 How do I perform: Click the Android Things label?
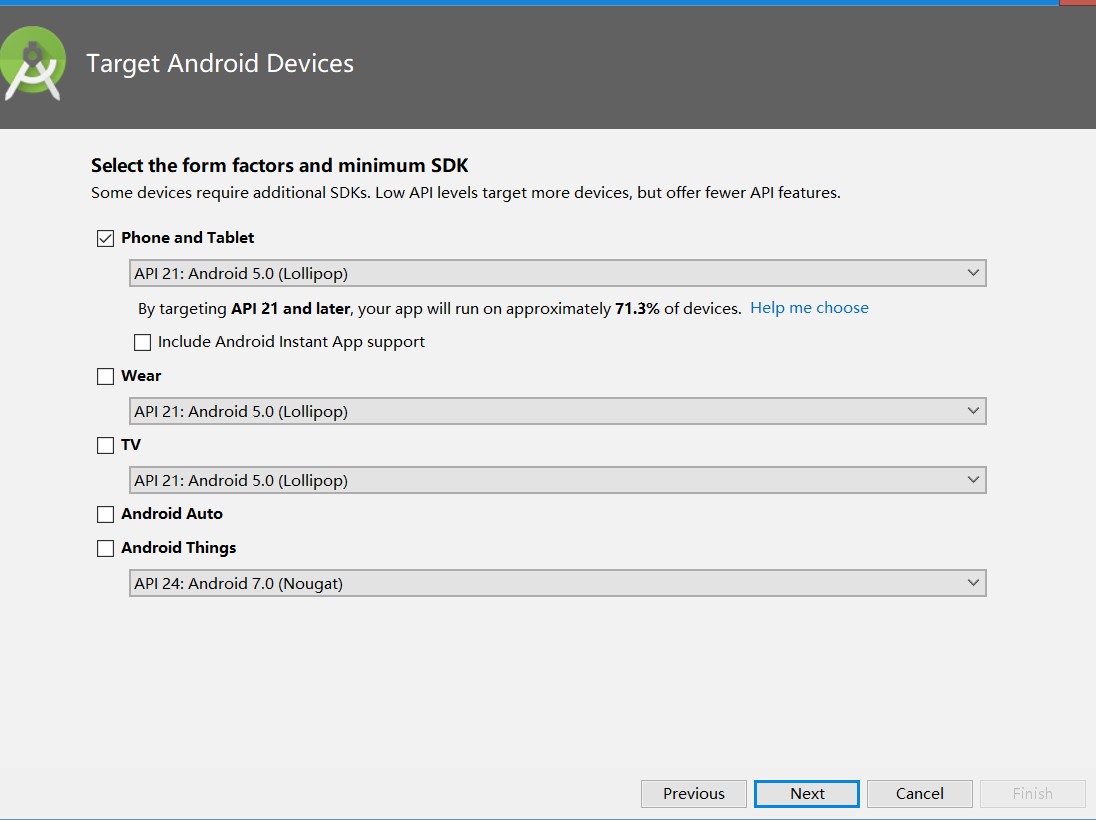point(178,548)
